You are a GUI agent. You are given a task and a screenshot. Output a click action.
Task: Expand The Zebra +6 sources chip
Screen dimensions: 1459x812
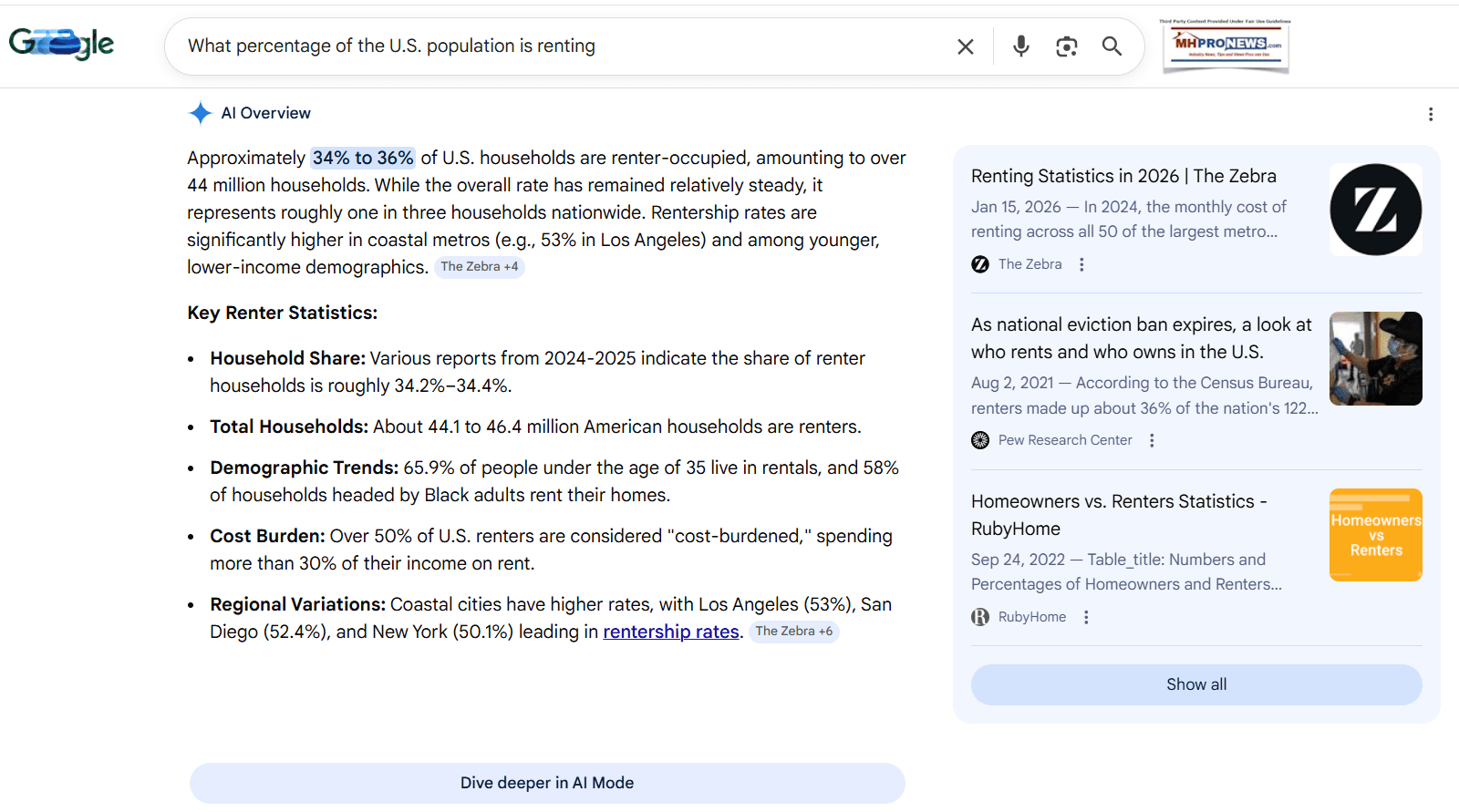pos(793,632)
